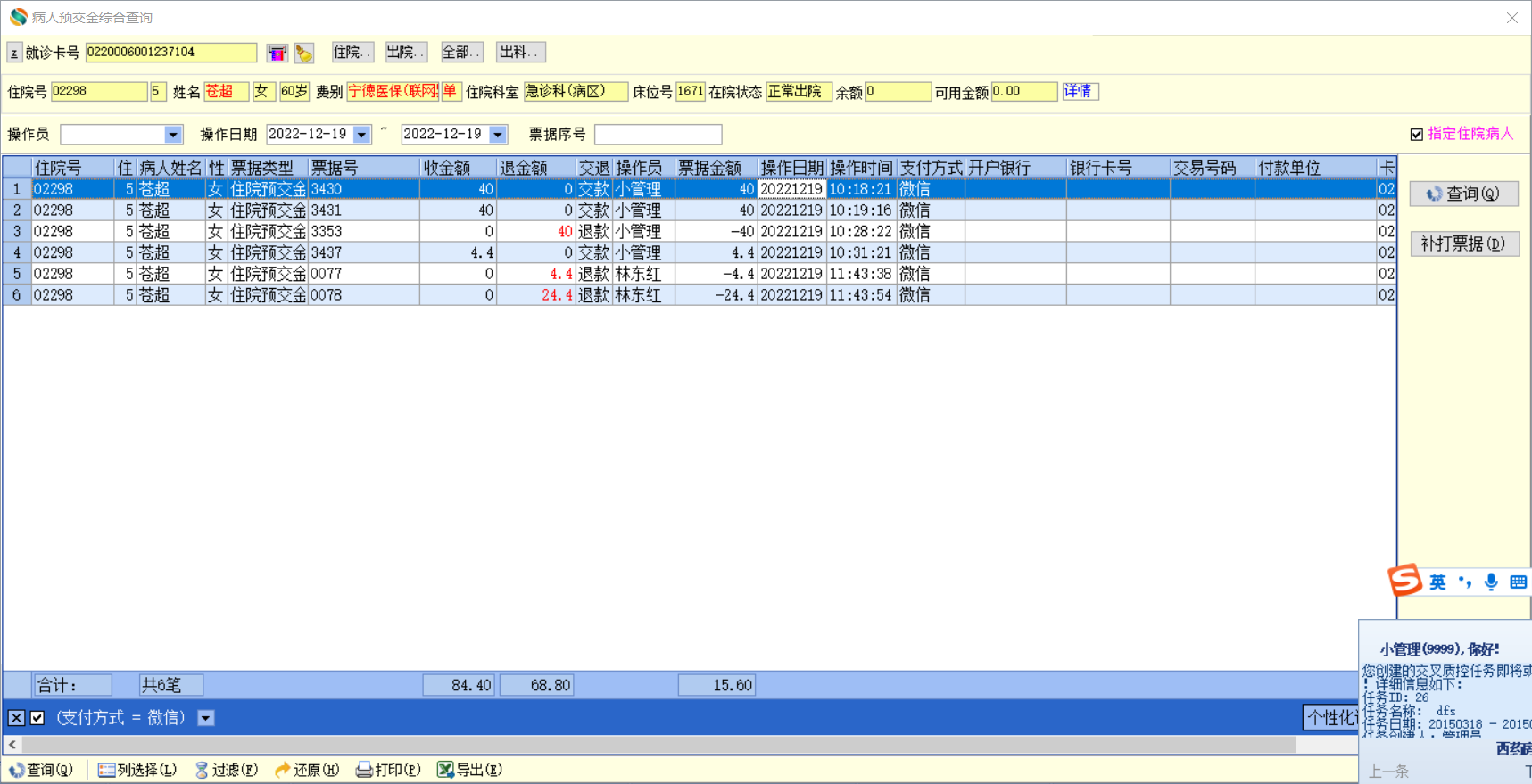Click the app logo in the title bar

coord(18,17)
